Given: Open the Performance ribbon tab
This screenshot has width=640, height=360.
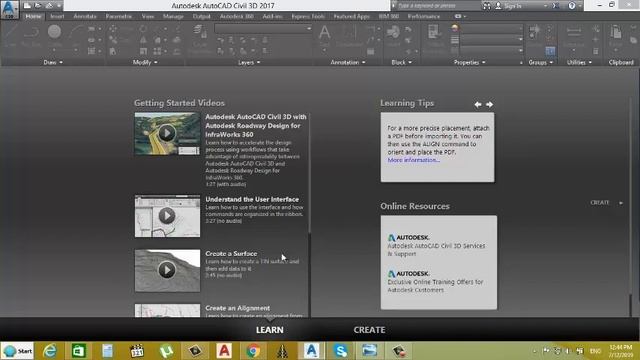Looking at the screenshot, I should tap(424, 16).
